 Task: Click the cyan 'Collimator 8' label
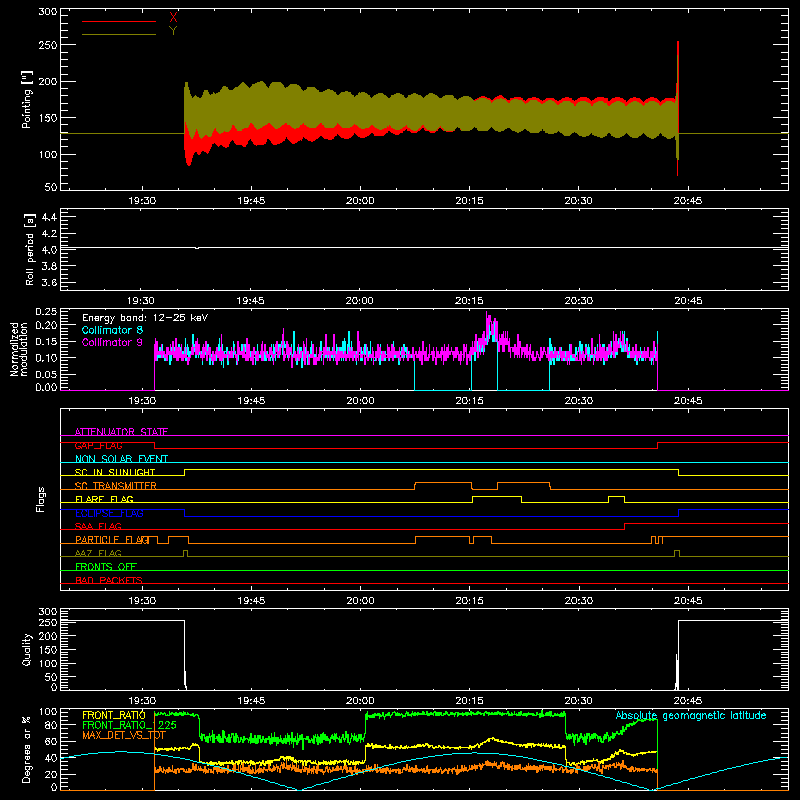click(112, 330)
